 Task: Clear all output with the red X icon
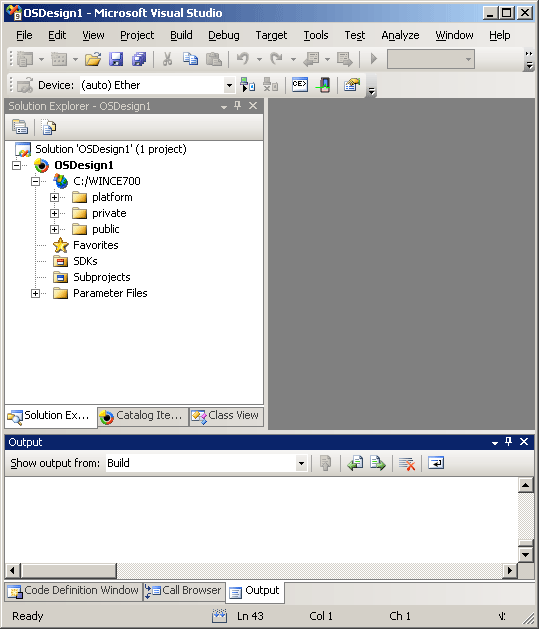click(x=407, y=463)
